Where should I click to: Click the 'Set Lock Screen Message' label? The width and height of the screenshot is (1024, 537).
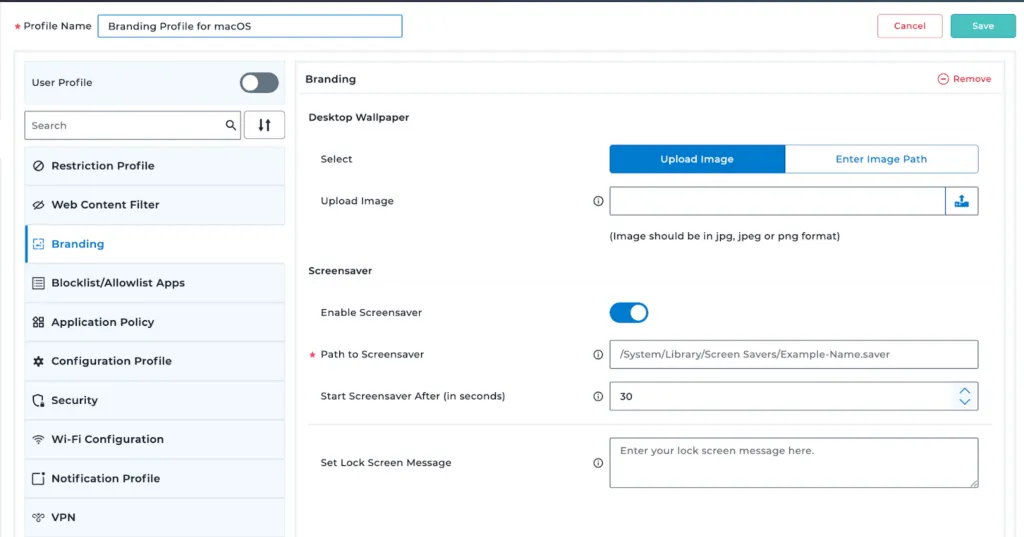tap(386, 463)
